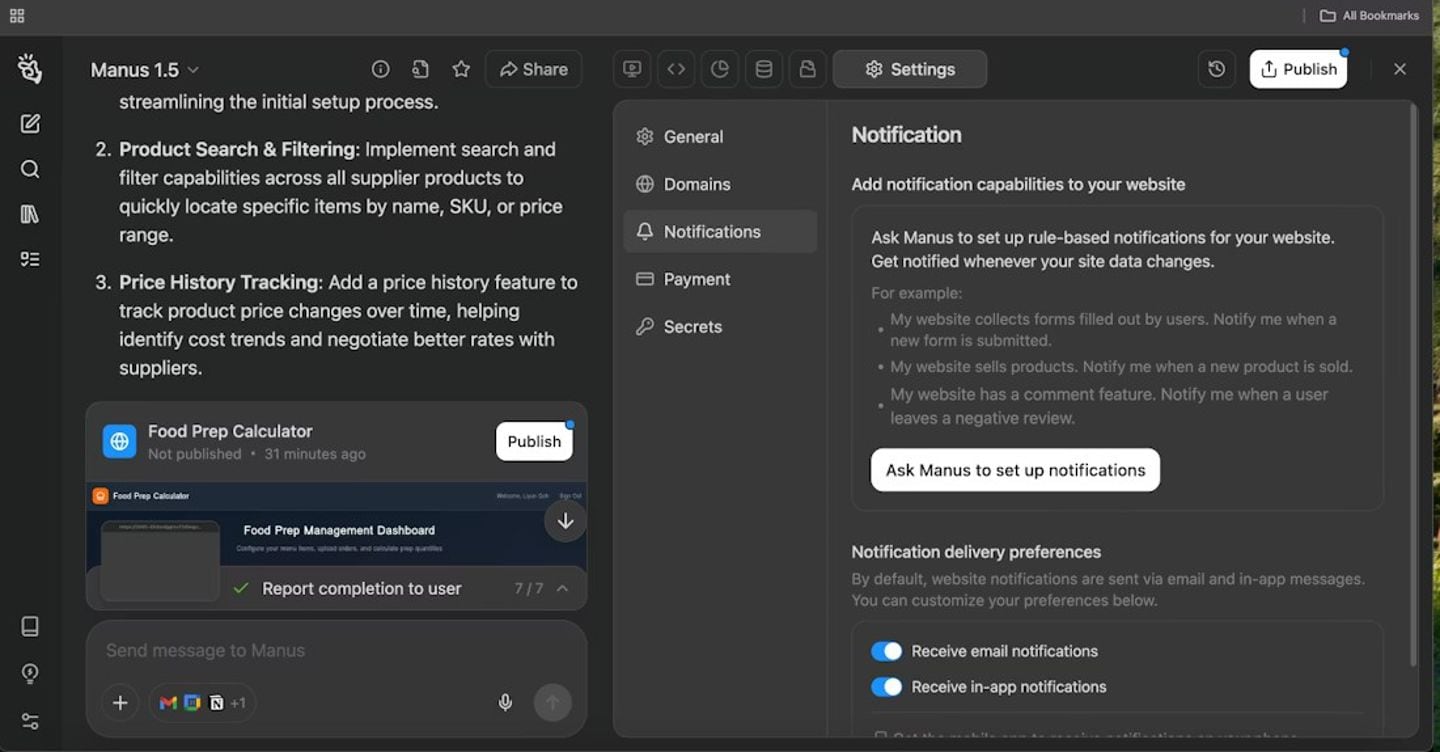Select the Domains settings tab

pos(696,184)
